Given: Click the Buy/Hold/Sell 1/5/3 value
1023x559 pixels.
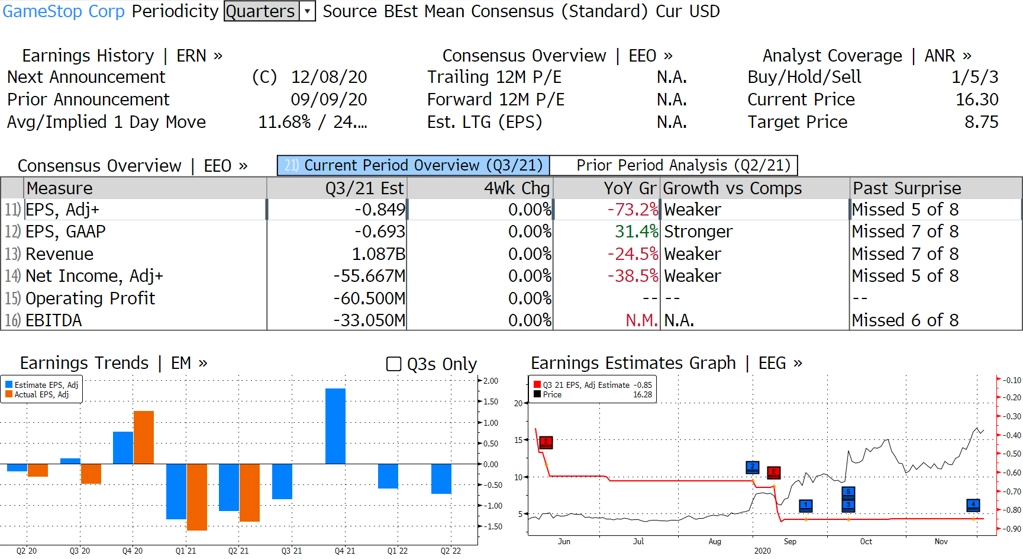Looking at the screenshot, I should point(974,77).
